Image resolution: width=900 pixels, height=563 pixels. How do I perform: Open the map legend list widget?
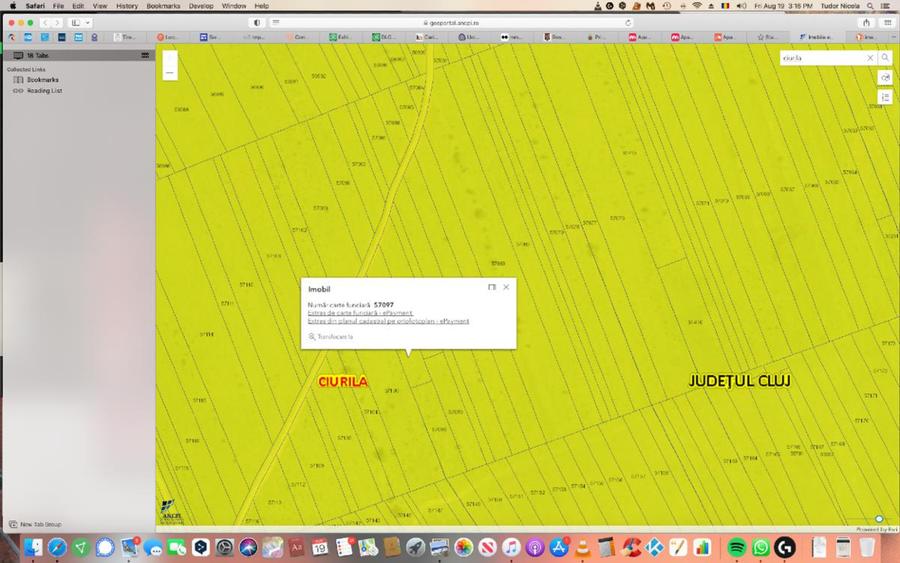tap(885, 97)
